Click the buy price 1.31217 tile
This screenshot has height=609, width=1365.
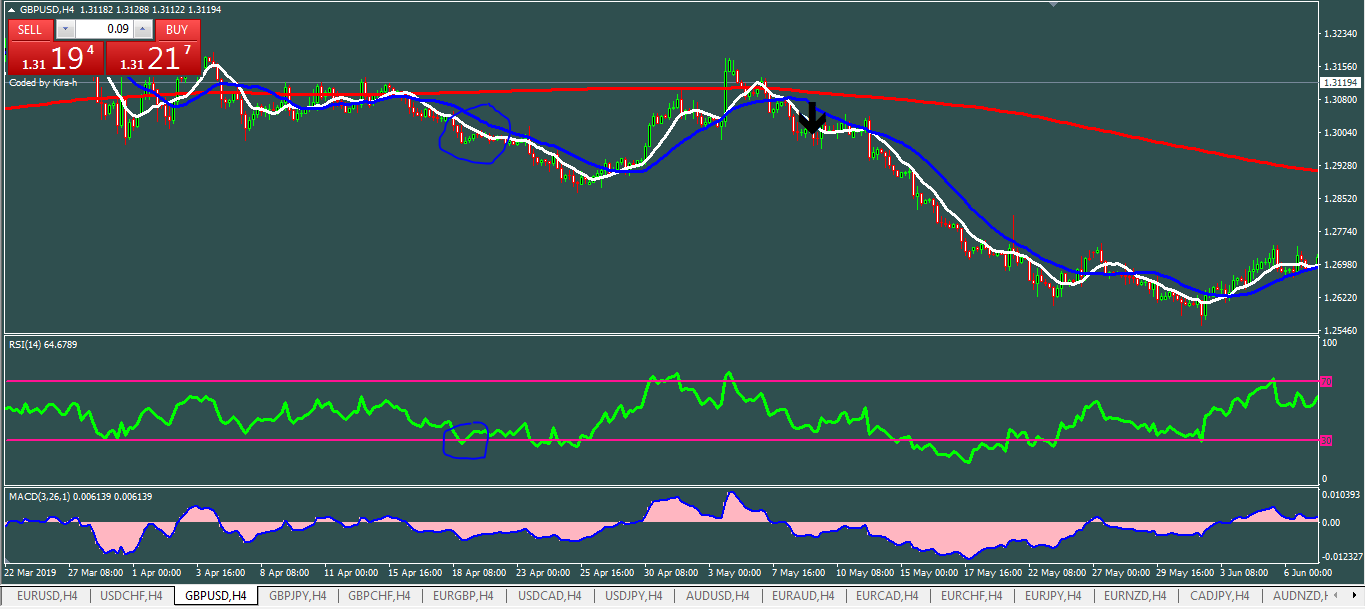(x=154, y=58)
